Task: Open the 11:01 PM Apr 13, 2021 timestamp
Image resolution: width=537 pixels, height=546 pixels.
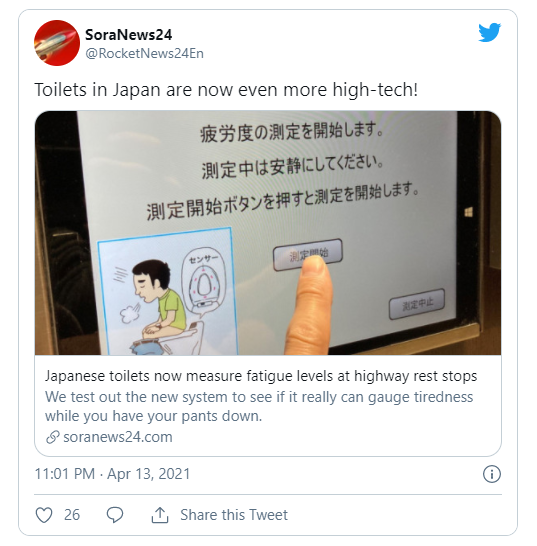Action: pos(112,474)
